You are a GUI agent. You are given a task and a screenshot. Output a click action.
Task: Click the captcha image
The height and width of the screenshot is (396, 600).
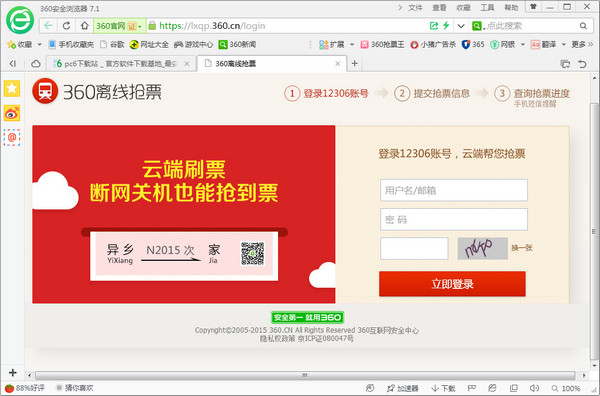[483, 248]
